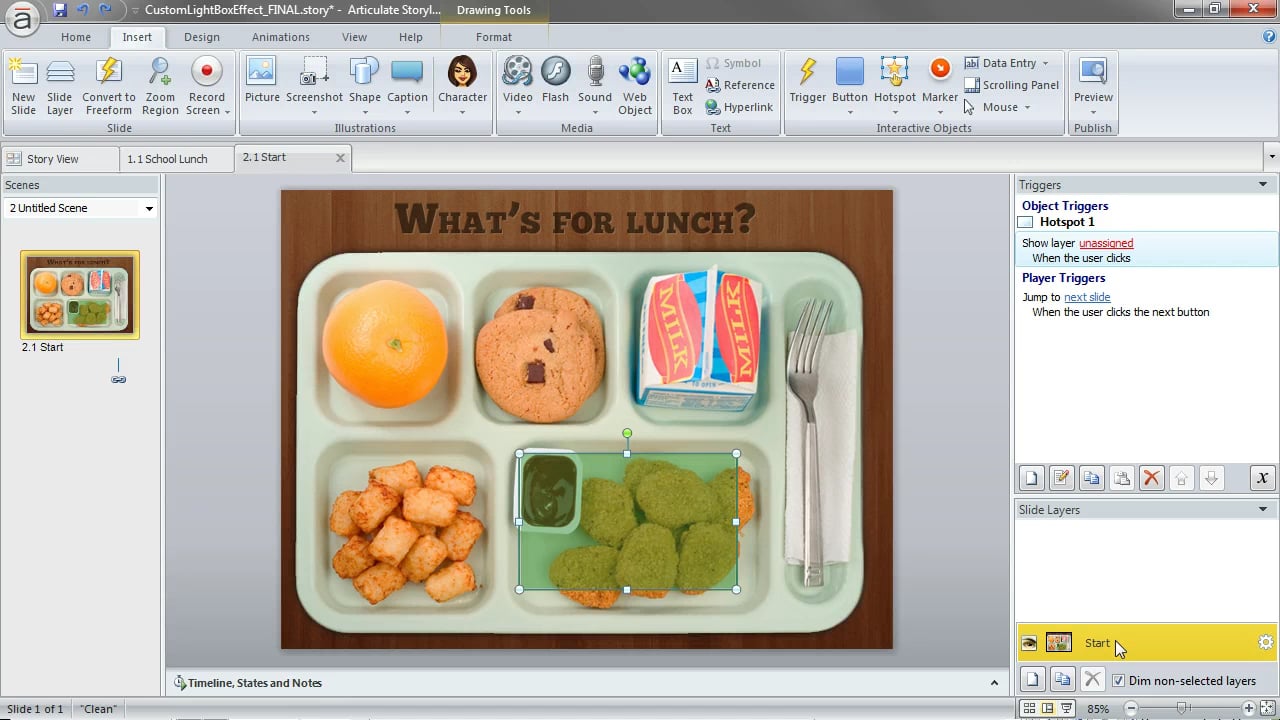Click the zoom slider handle
Screen dimensions: 1280x720
(x=1182, y=708)
